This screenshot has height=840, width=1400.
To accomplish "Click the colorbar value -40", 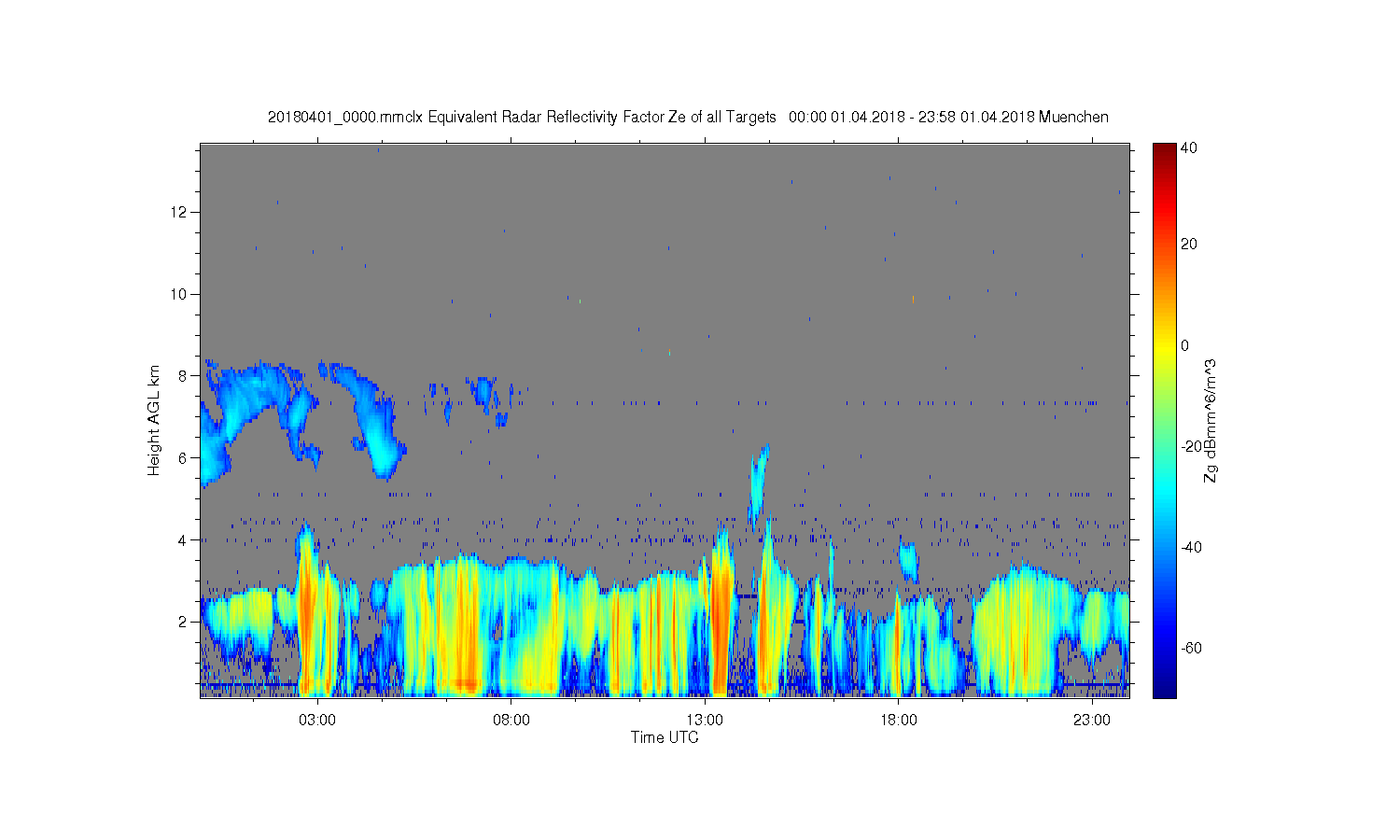I will point(1191,547).
